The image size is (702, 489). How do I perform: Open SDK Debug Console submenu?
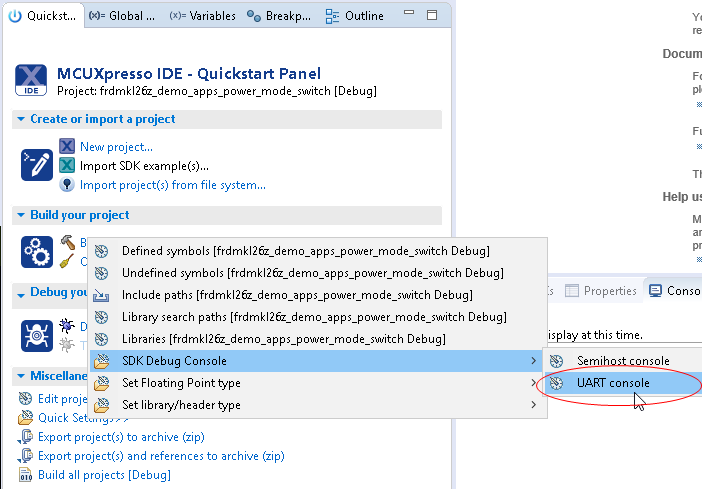point(318,361)
